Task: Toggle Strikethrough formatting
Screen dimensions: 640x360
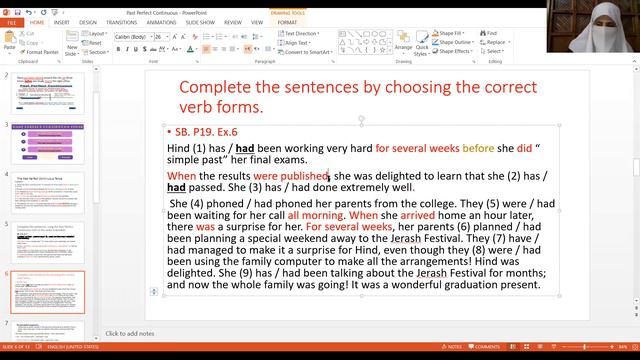Action: point(153,49)
